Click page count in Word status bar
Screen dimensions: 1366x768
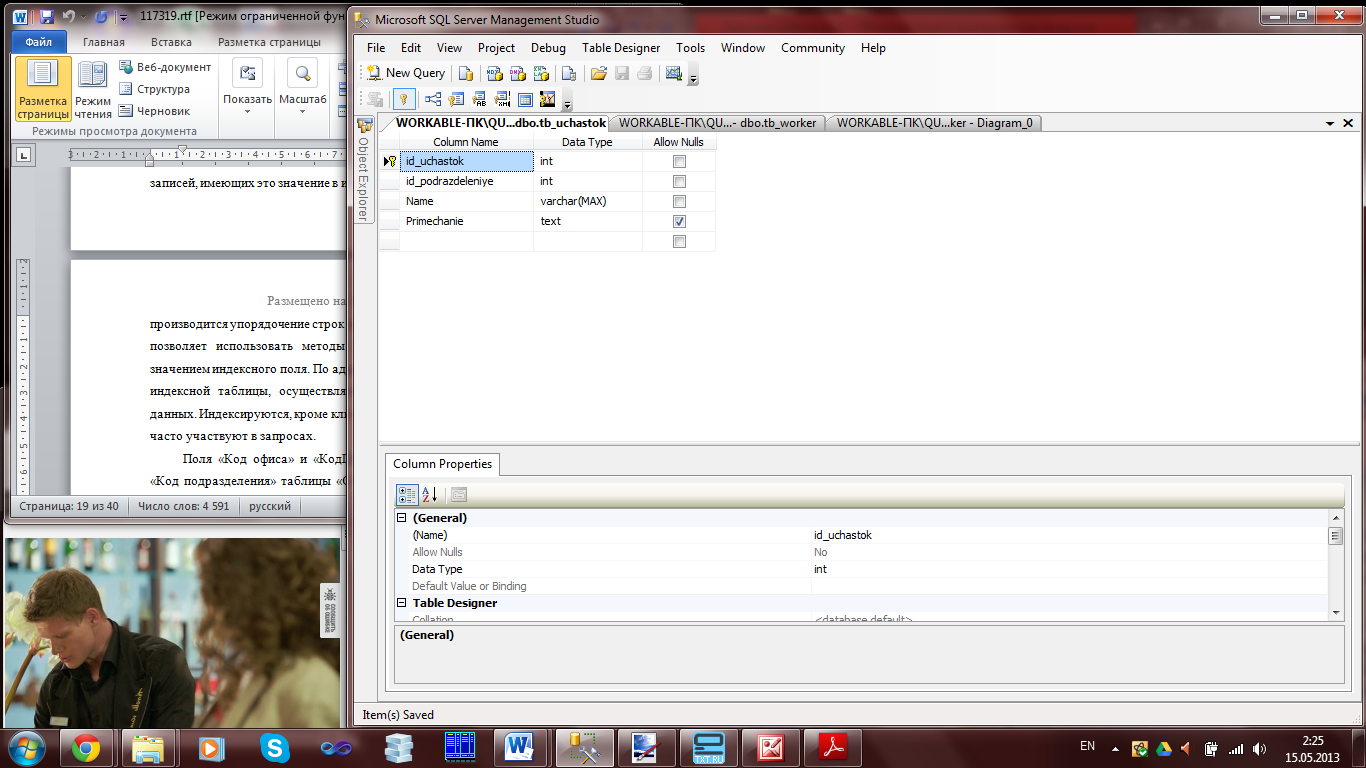pos(69,506)
